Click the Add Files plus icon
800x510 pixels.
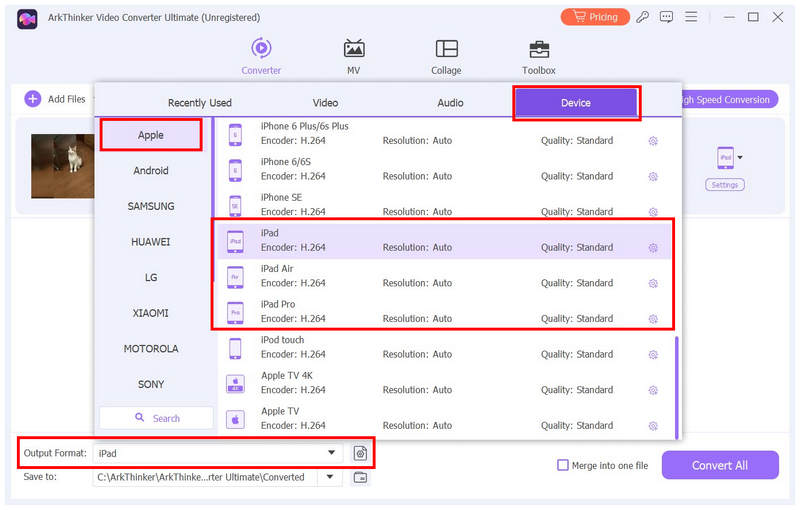point(33,99)
